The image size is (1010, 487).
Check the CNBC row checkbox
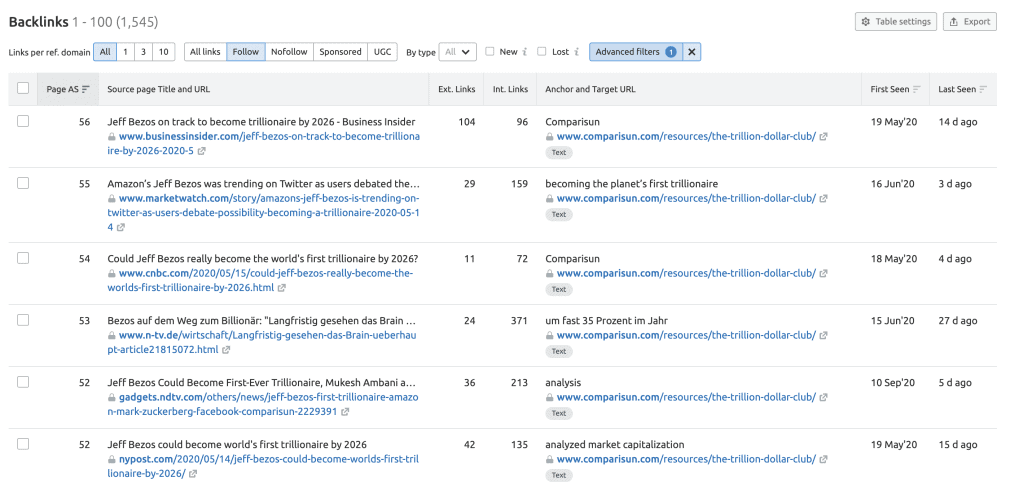[x=23, y=258]
